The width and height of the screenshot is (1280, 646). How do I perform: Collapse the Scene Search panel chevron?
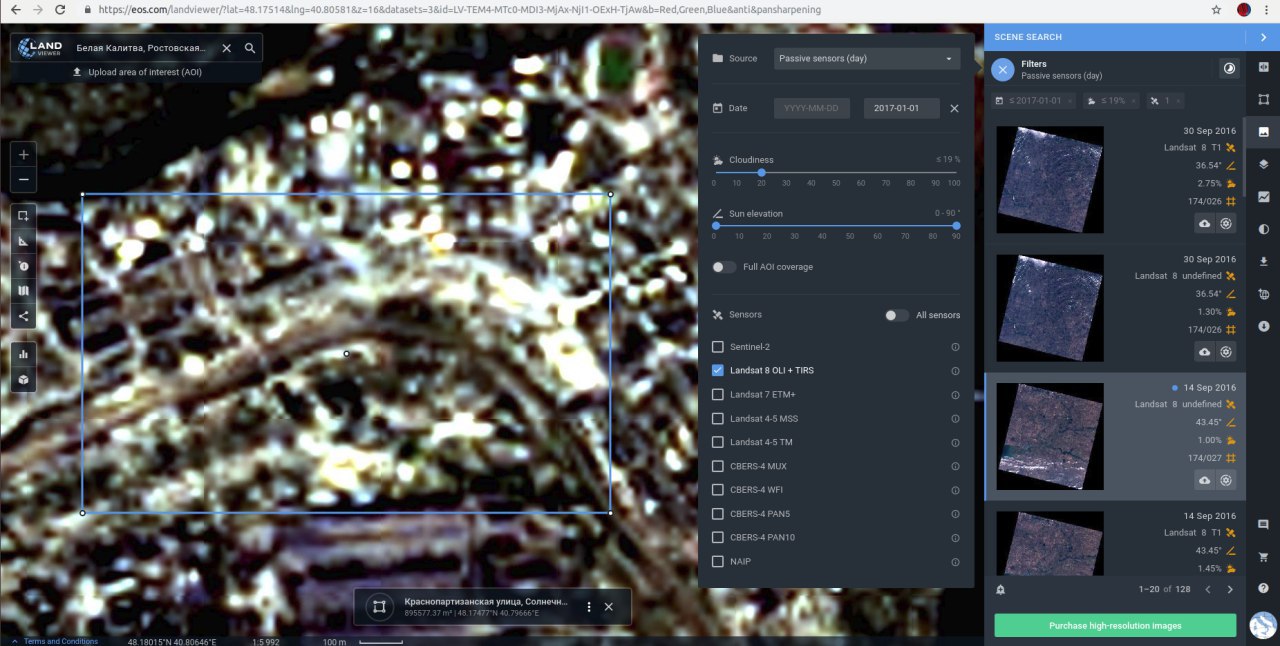click(1263, 37)
